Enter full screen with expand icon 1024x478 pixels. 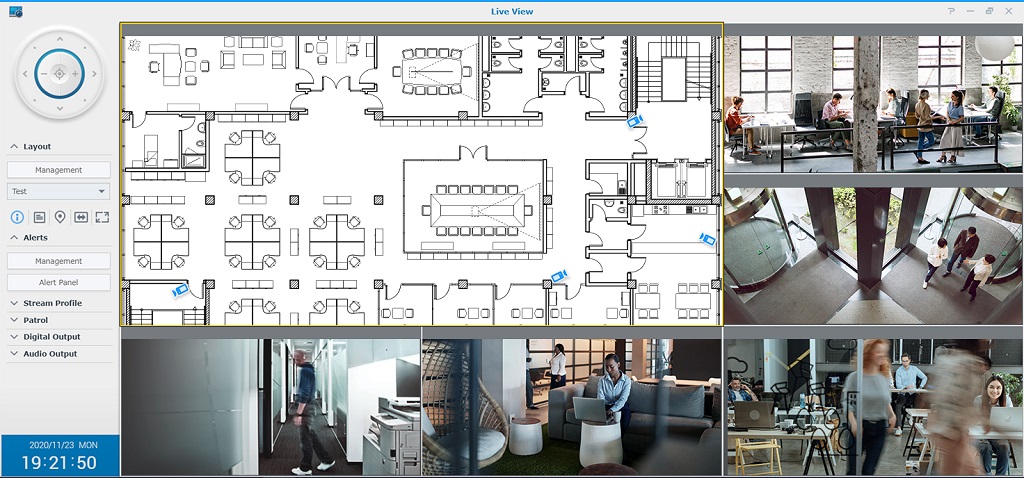pyautogui.click(x=102, y=217)
